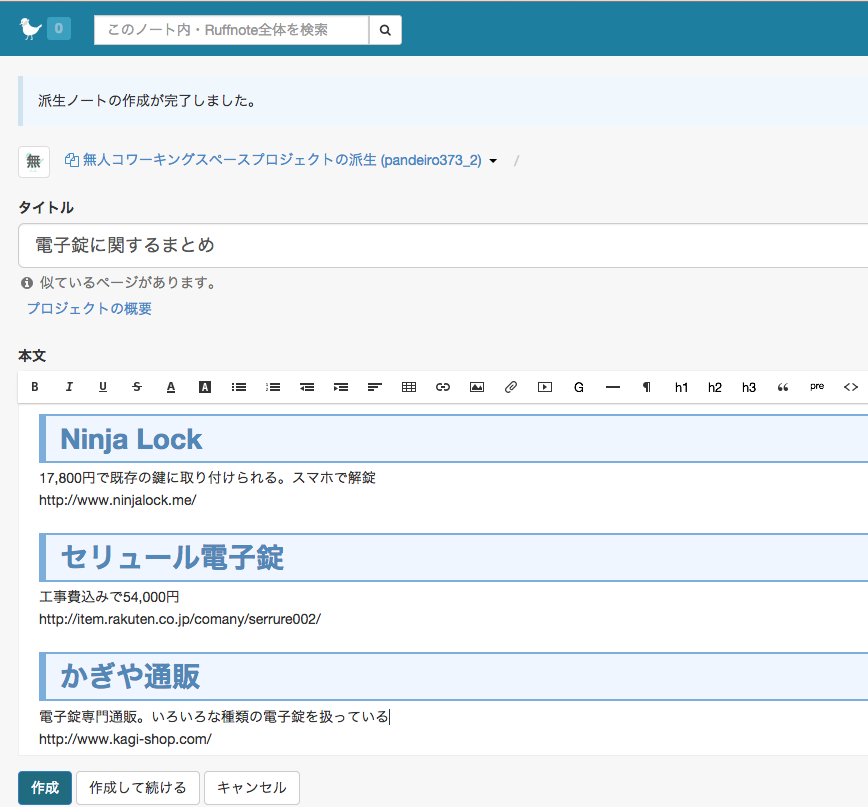Toggle italic text formatting
868x807 pixels.
(69, 387)
